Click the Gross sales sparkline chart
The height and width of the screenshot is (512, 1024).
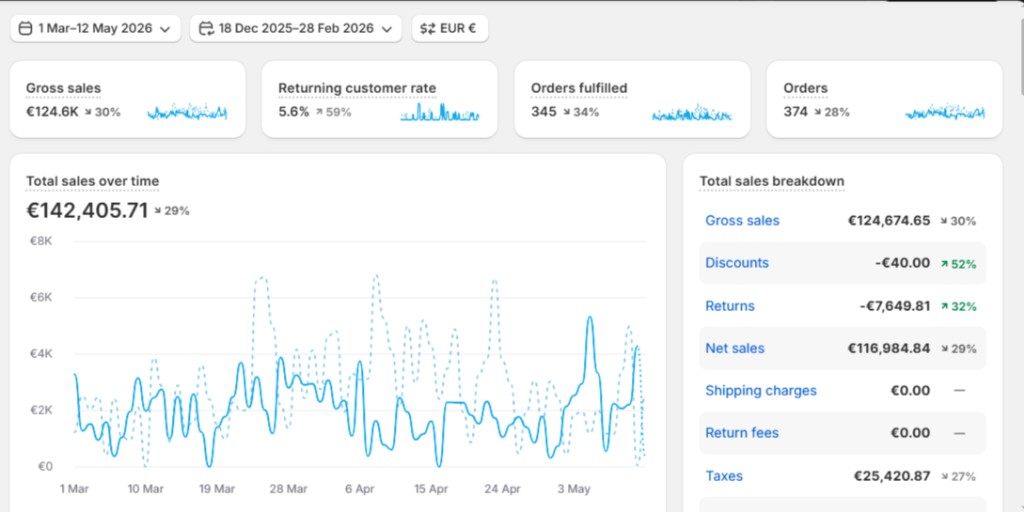[x=187, y=112]
